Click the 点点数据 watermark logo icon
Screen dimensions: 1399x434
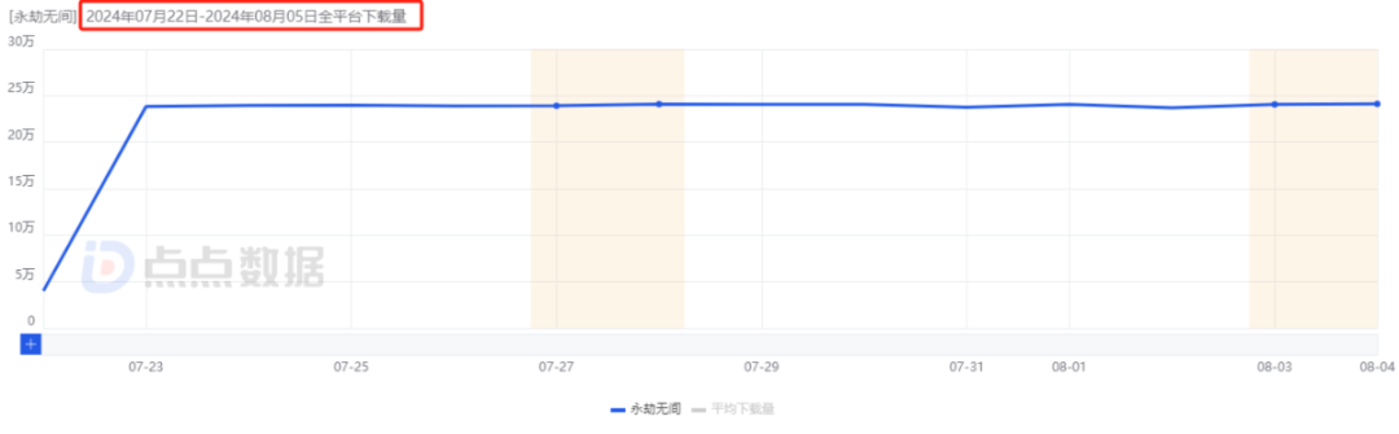pyautogui.click(x=108, y=268)
